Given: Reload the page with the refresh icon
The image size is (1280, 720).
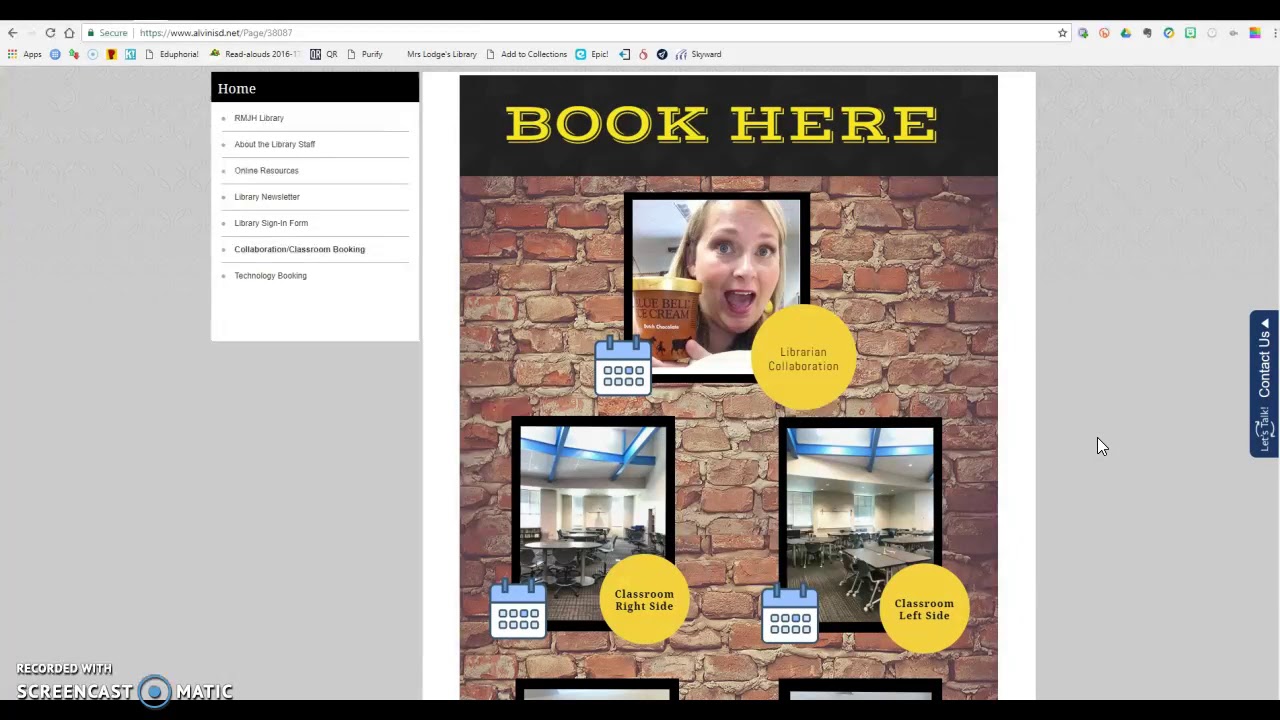Looking at the screenshot, I should point(50,33).
